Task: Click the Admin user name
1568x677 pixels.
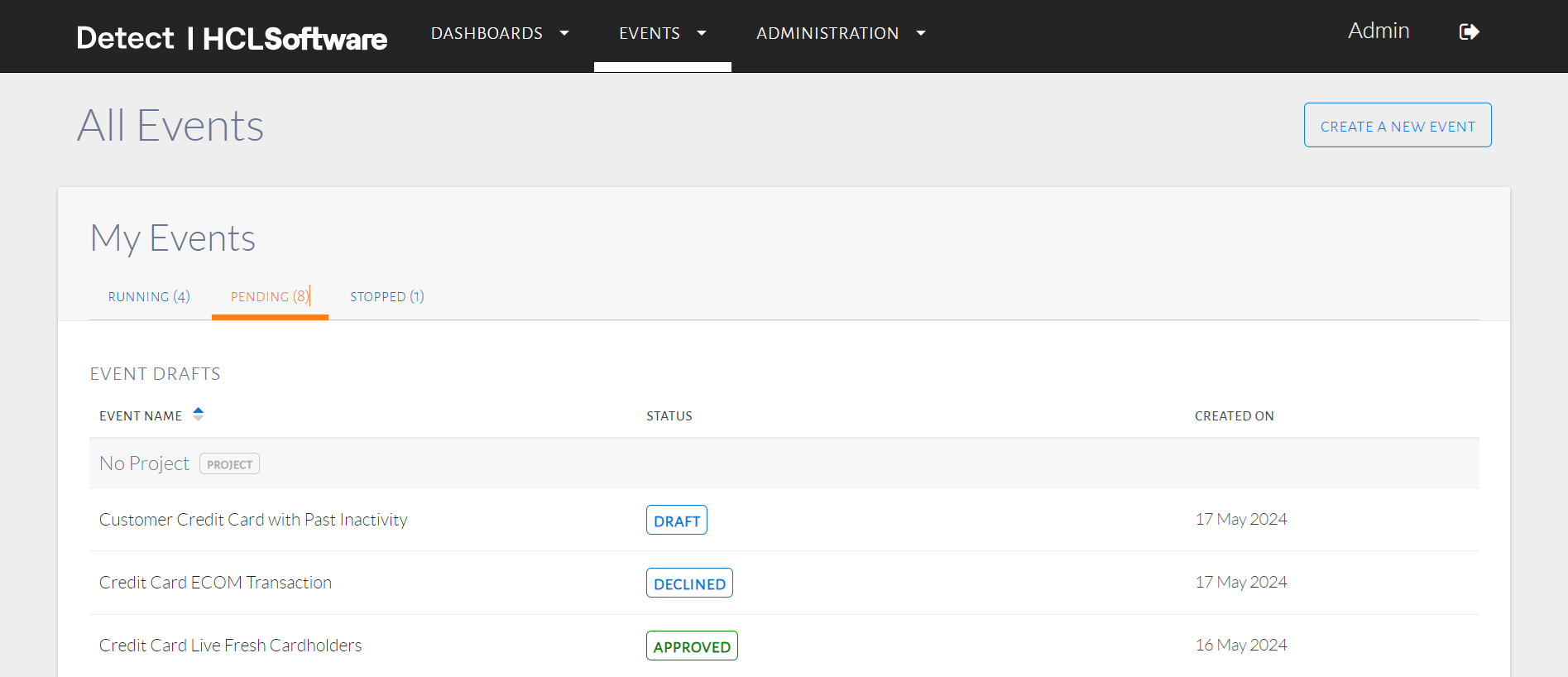Action: coord(1378,31)
